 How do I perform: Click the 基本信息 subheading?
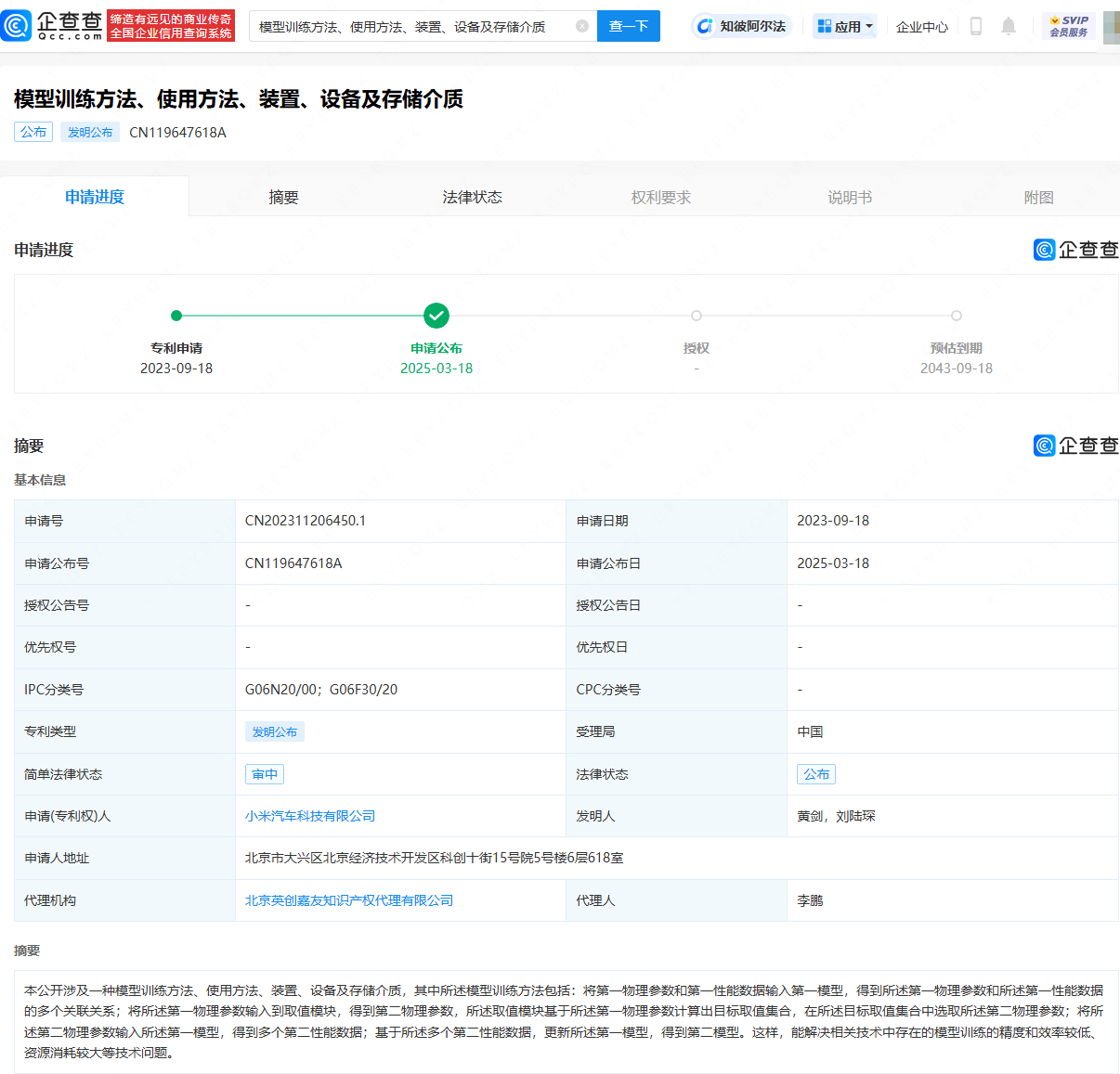point(40,480)
